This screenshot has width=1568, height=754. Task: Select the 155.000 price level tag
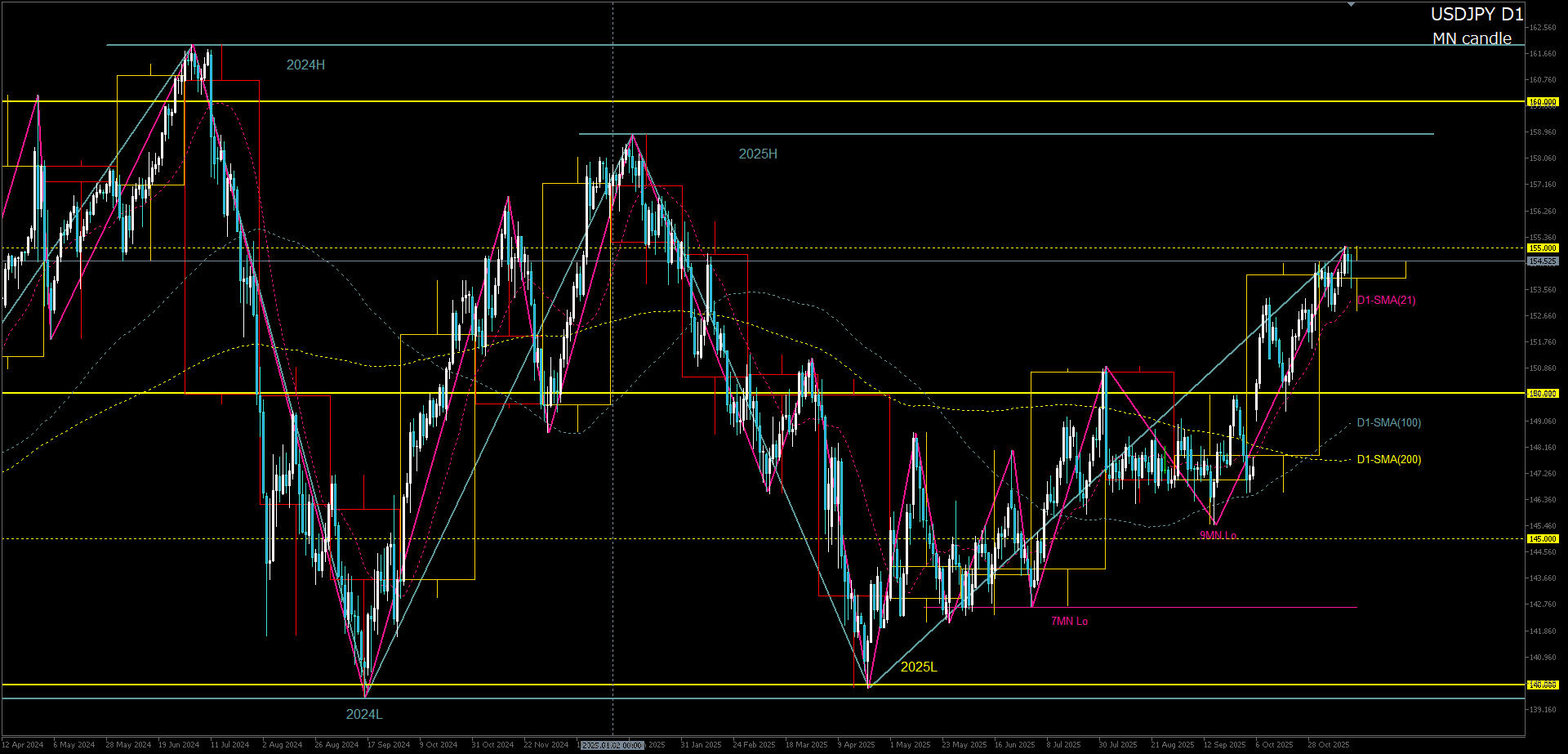click(1543, 248)
